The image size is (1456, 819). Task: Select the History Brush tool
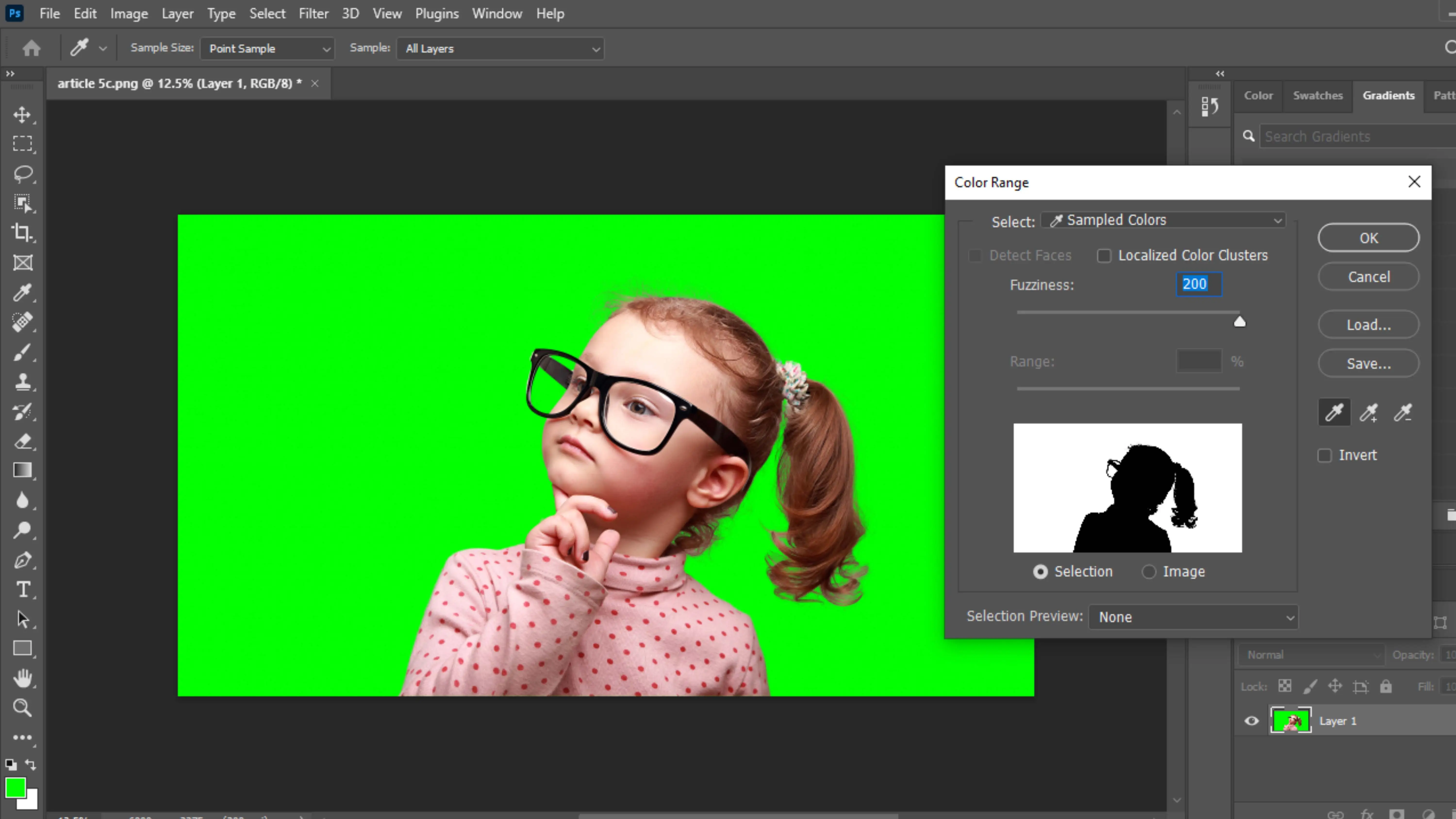[23, 412]
